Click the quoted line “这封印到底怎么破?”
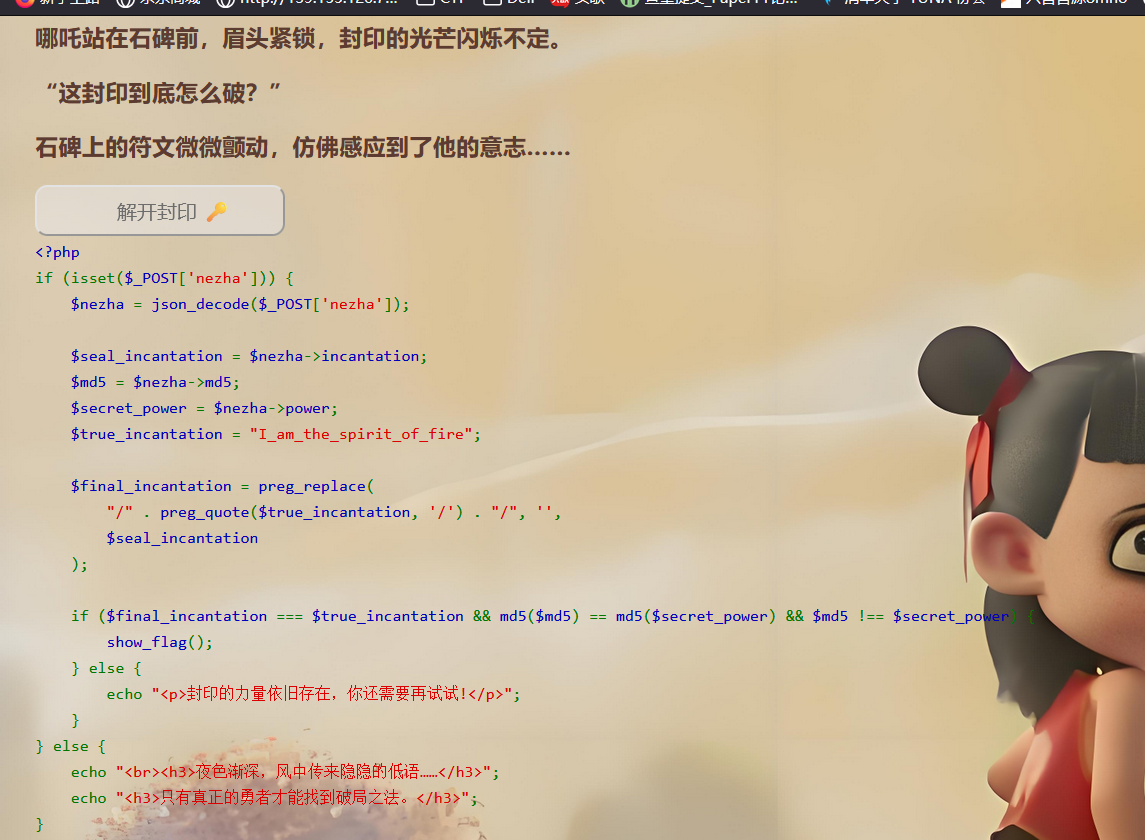The height and width of the screenshot is (840, 1145). point(162,93)
